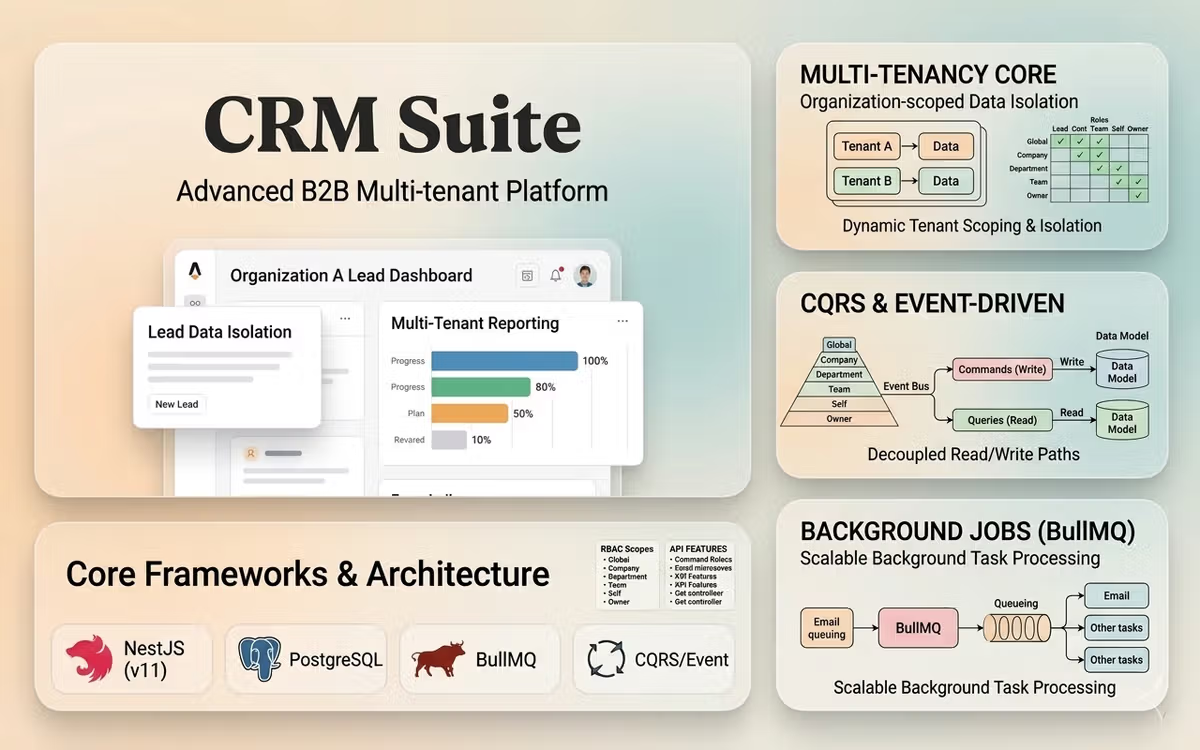
Task: Toggle the Company Cont role checkbox
Action: tap(1080, 155)
